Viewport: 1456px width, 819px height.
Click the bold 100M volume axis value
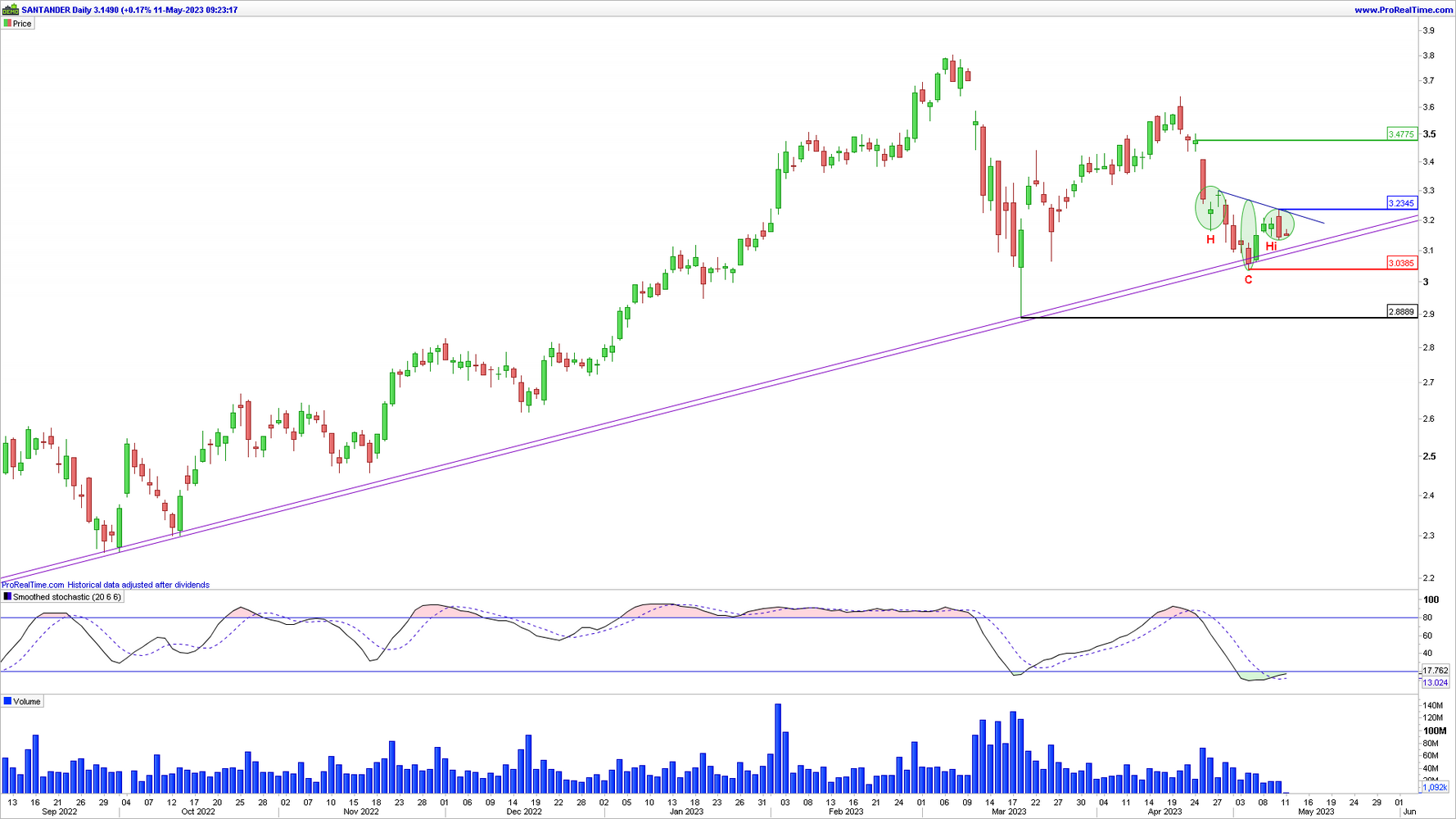[1435, 731]
